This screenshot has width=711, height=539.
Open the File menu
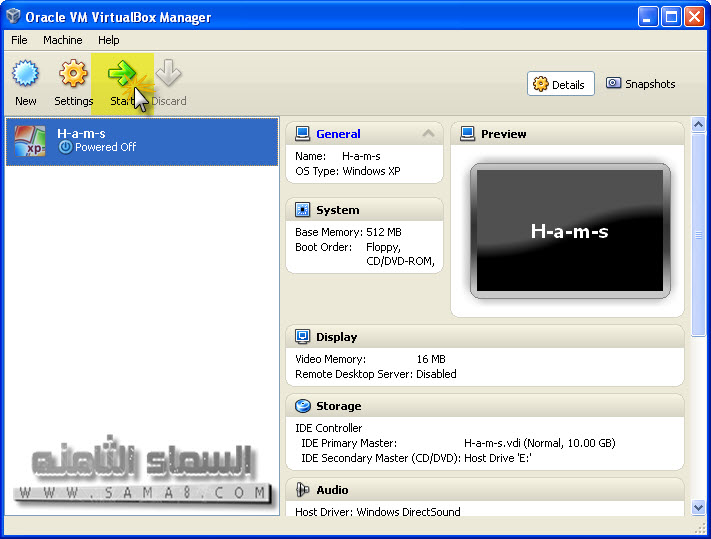20,40
